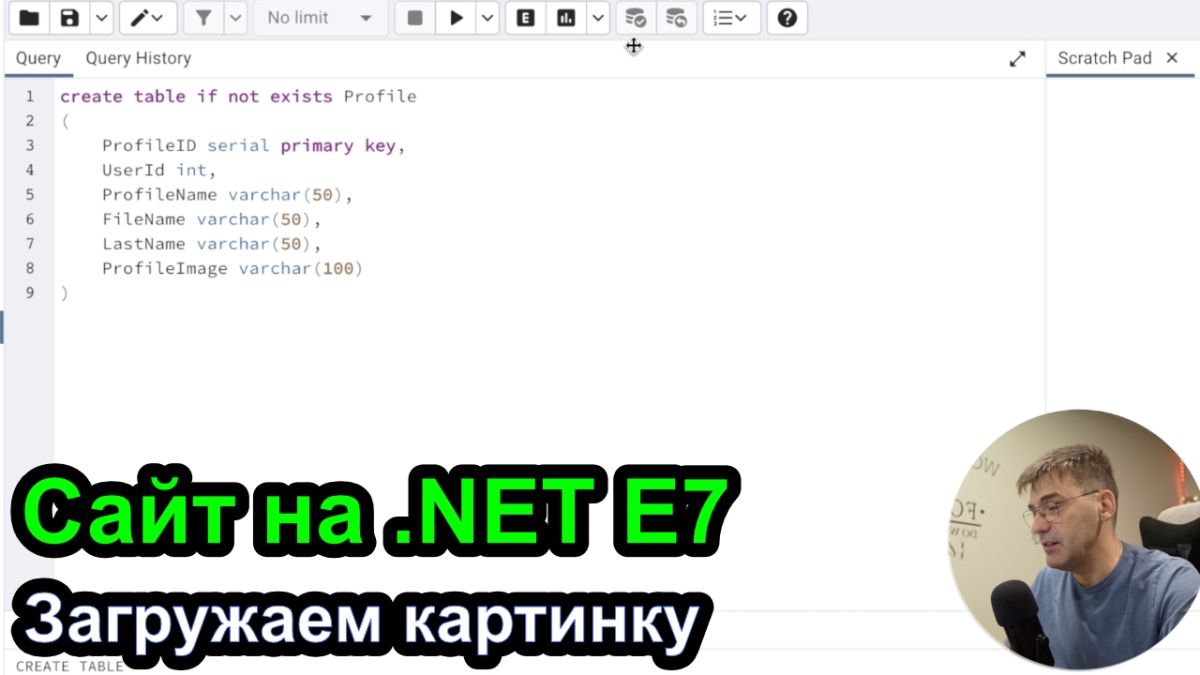1200x675 pixels.
Task: Expand the filter options dropdown arrow
Action: [235, 18]
